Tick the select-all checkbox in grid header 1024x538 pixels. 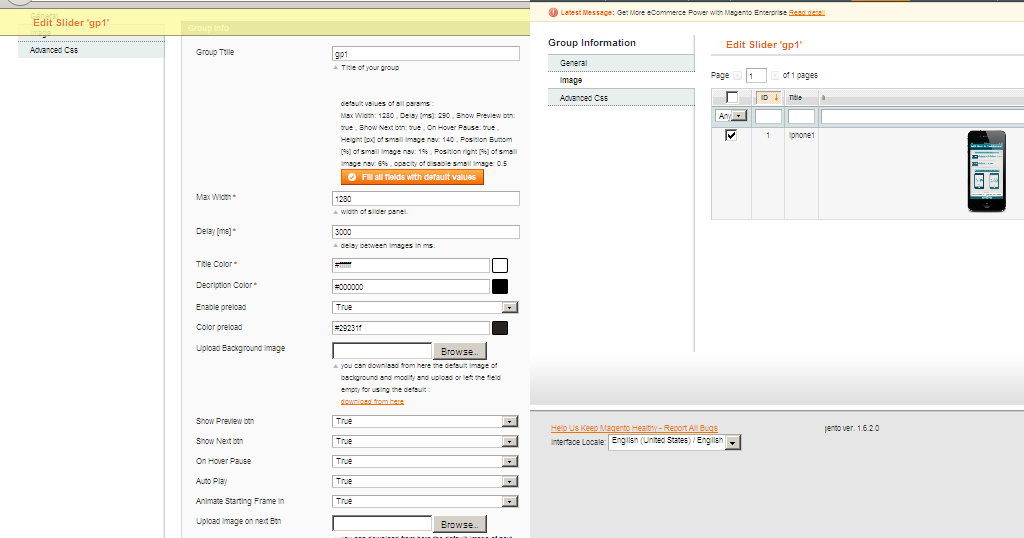coord(732,97)
